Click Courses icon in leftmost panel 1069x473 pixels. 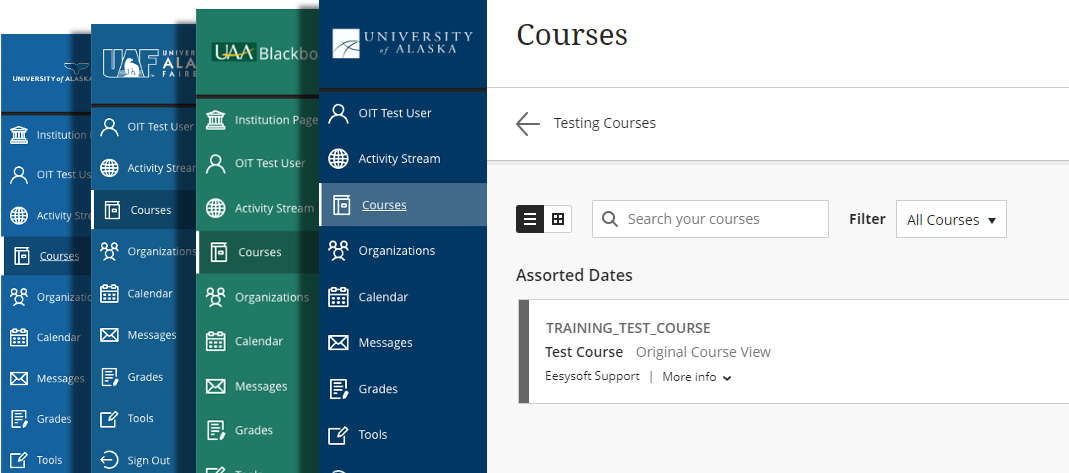click(22, 256)
